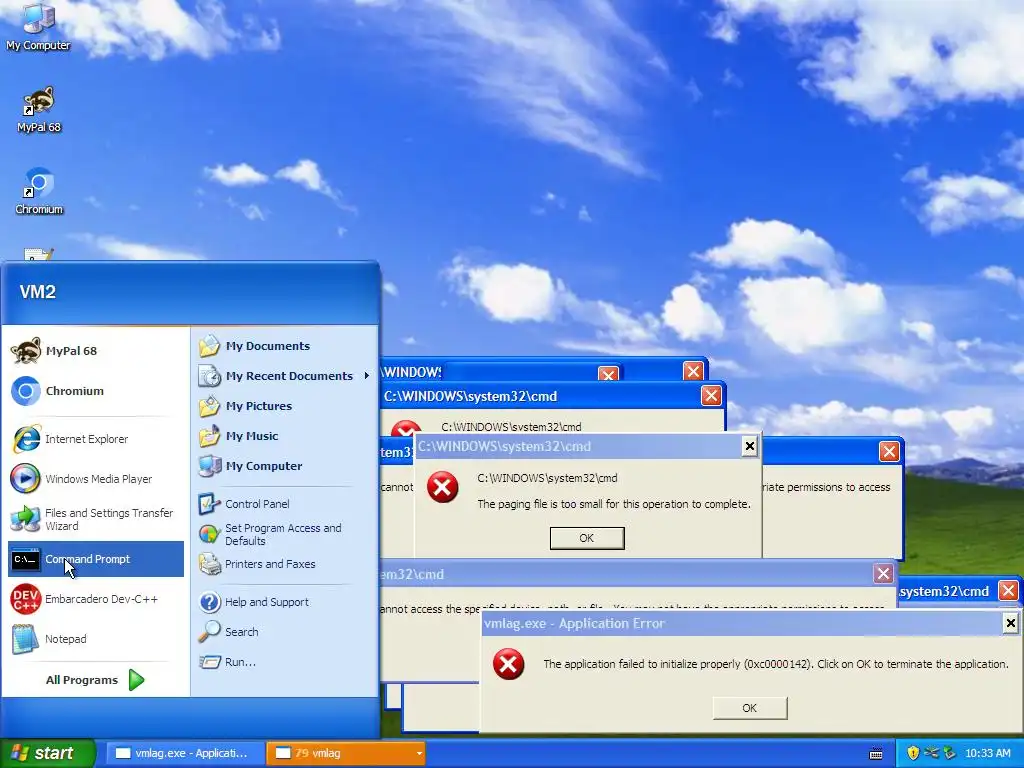Close the permissions access error window
The height and width of the screenshot is (768, 1024).
click(x=889, y=451)
